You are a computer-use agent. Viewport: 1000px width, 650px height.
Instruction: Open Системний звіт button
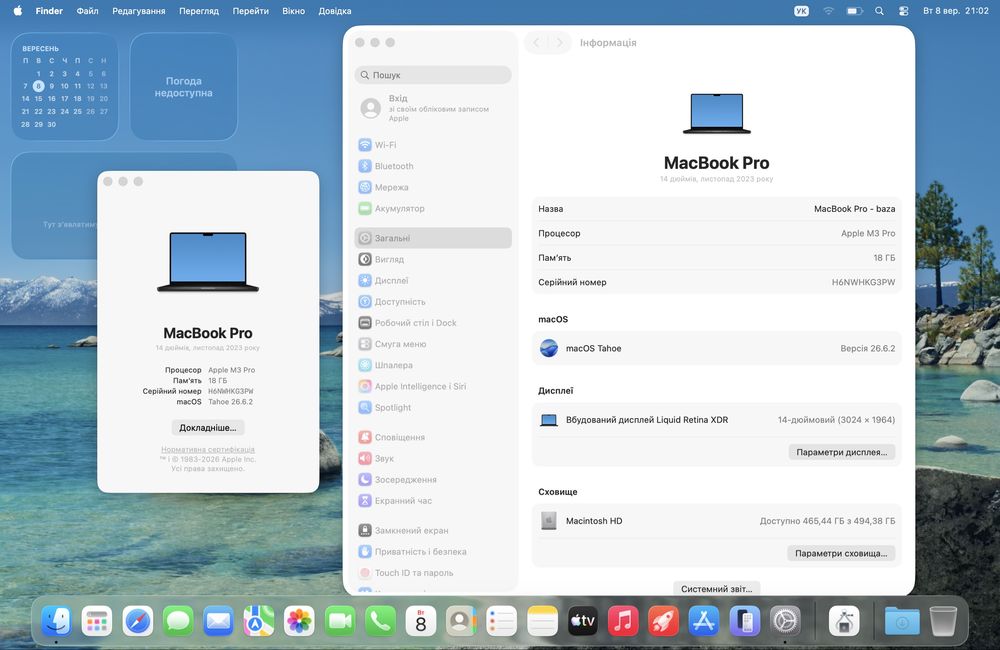717,589
